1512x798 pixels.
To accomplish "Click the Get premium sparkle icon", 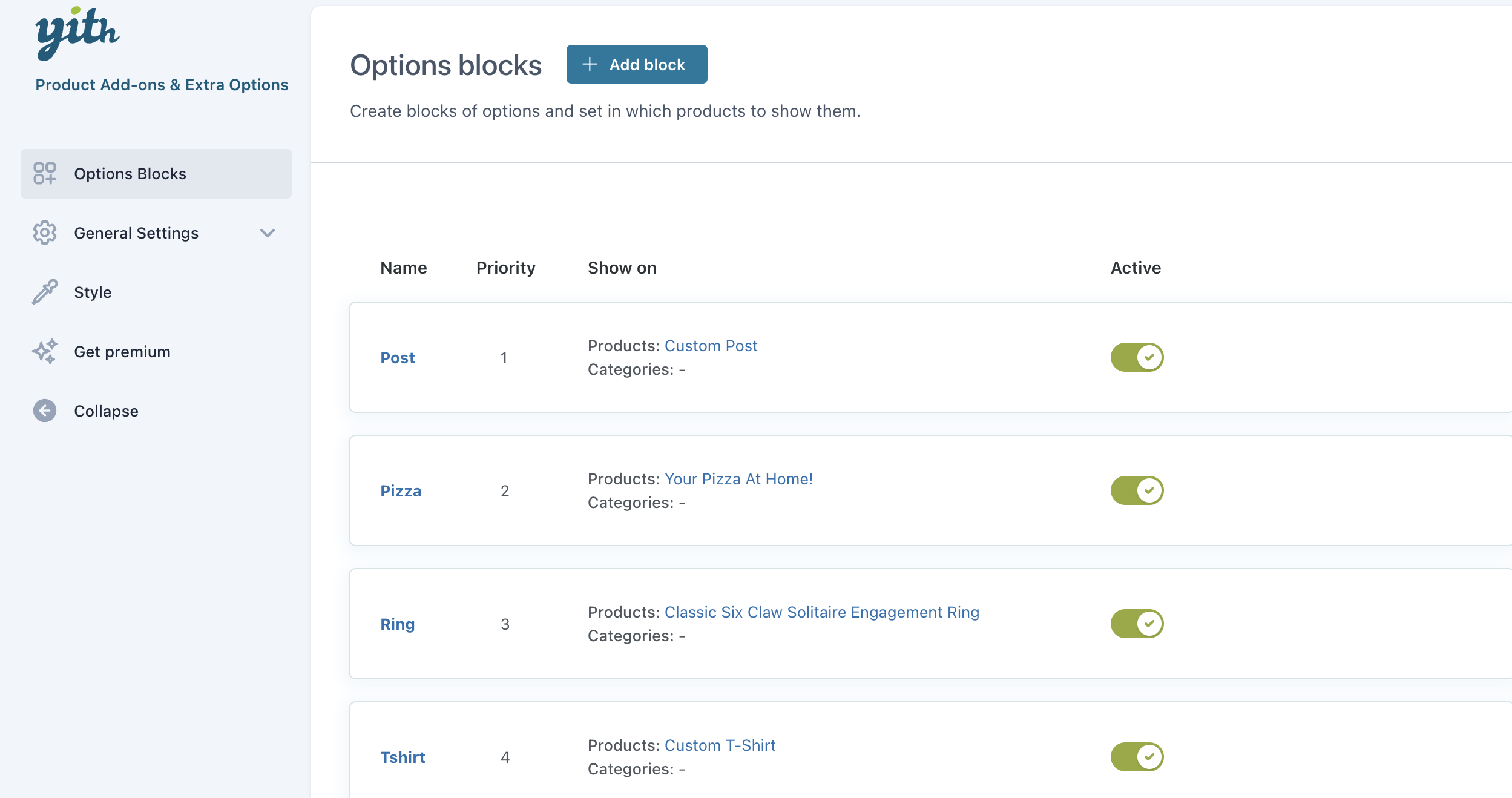I will [44, 351].
